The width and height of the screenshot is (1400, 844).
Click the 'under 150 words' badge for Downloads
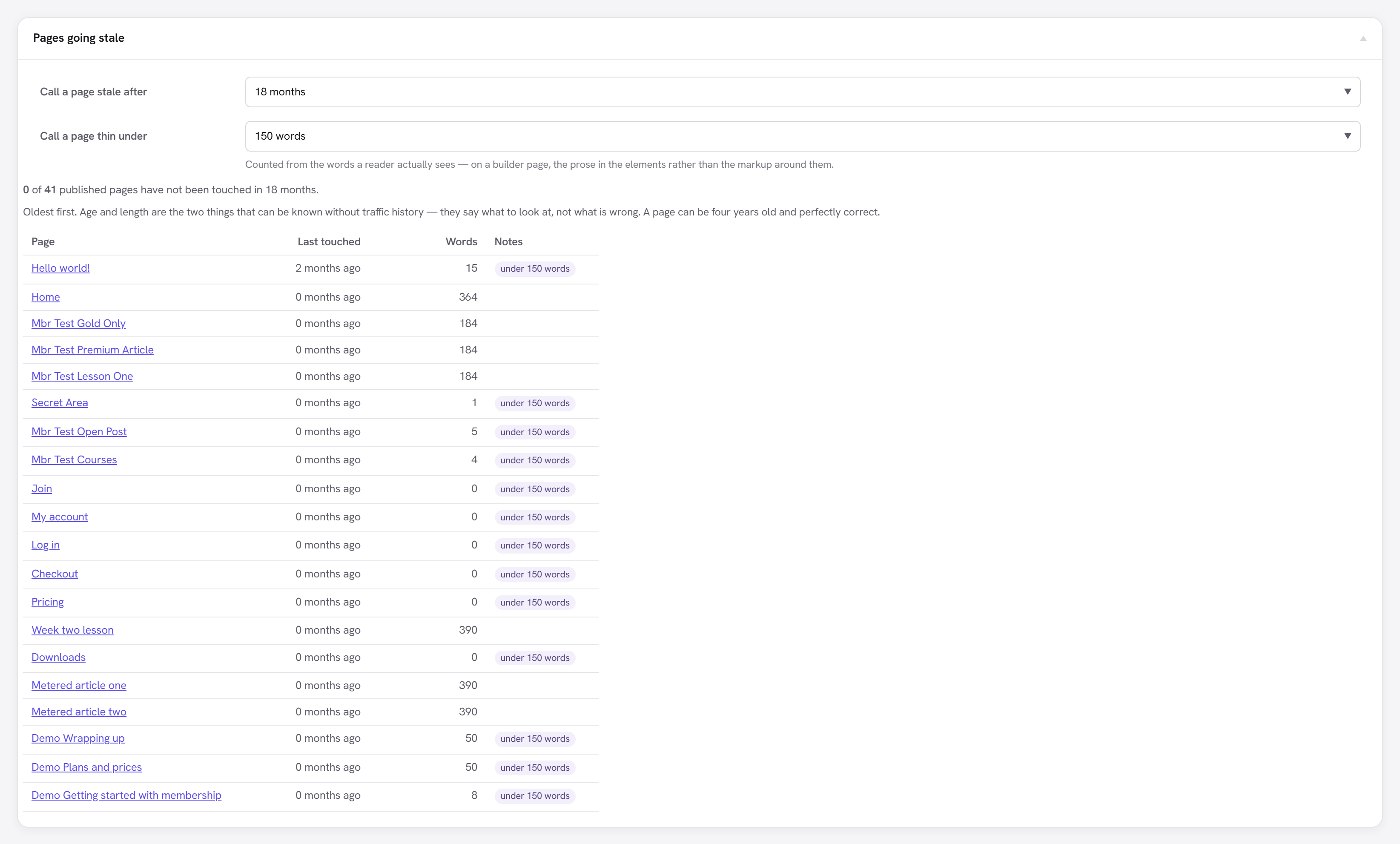pos(535,657)
